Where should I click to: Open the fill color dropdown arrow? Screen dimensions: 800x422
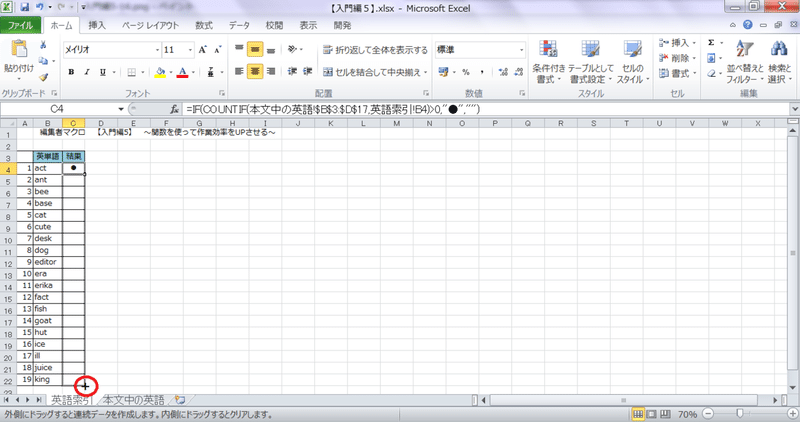171,72
